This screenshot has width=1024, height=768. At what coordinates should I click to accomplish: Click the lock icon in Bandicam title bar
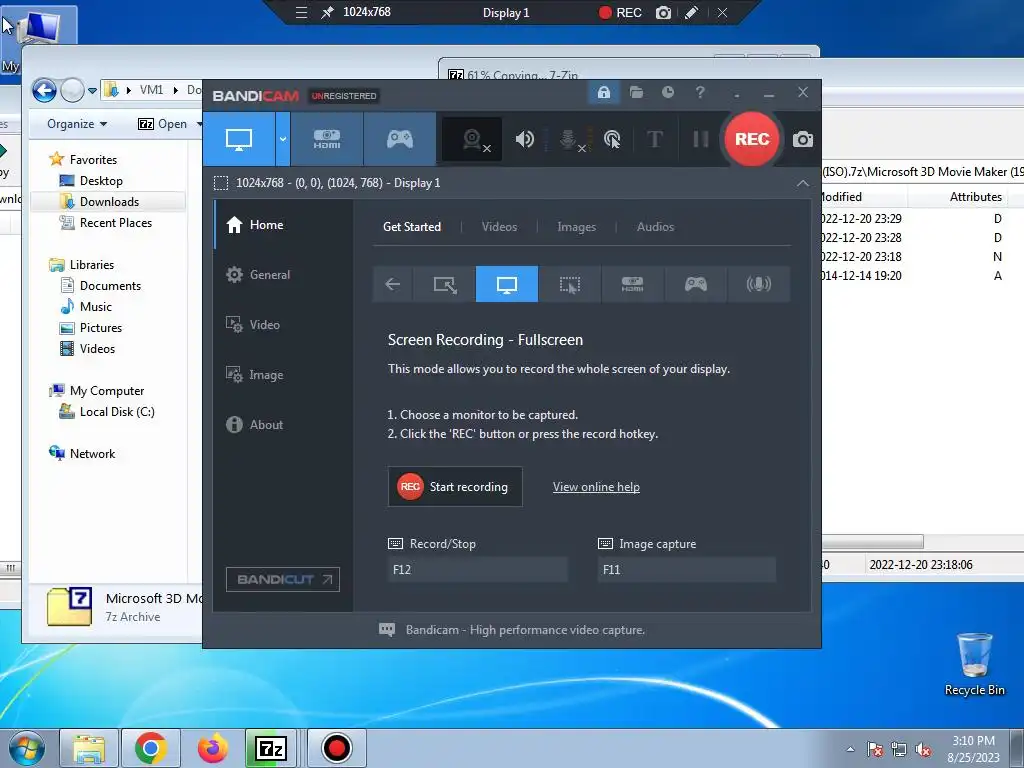pos(604,93)
